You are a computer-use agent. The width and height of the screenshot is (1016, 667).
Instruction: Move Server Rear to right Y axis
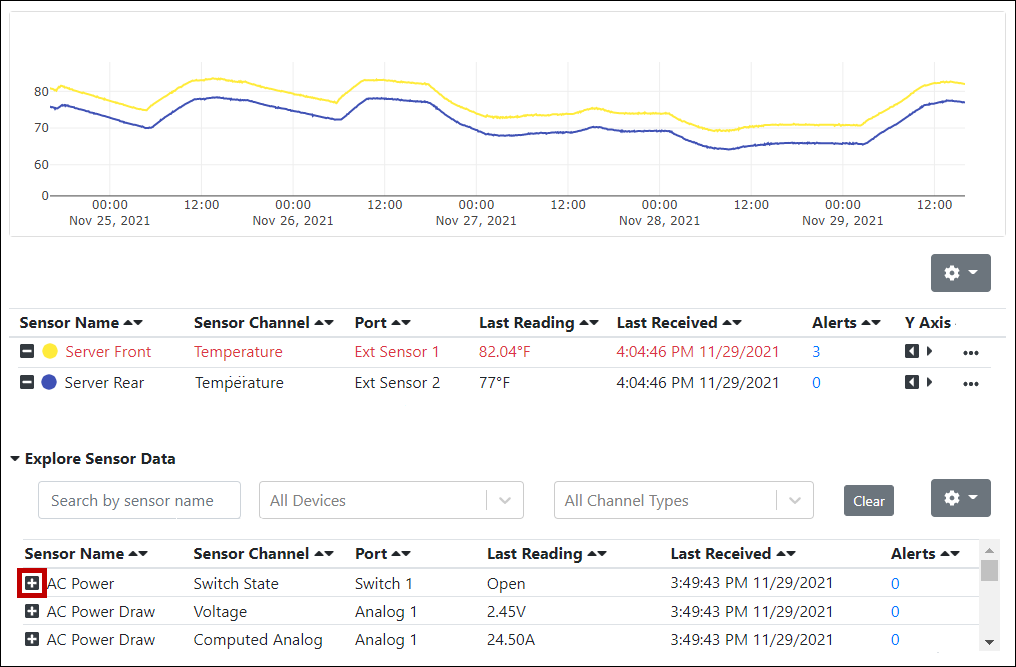click(x=930, y=383)
